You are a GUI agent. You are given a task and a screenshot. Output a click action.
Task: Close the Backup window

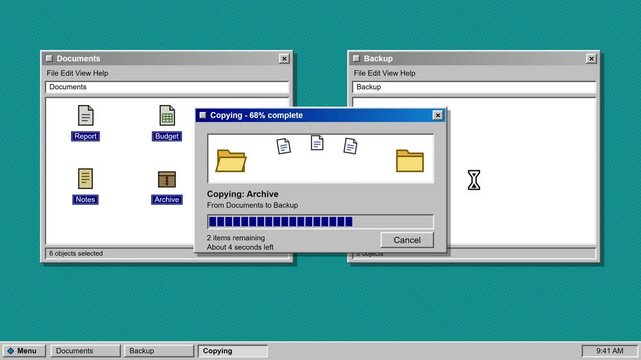(591, 58)
